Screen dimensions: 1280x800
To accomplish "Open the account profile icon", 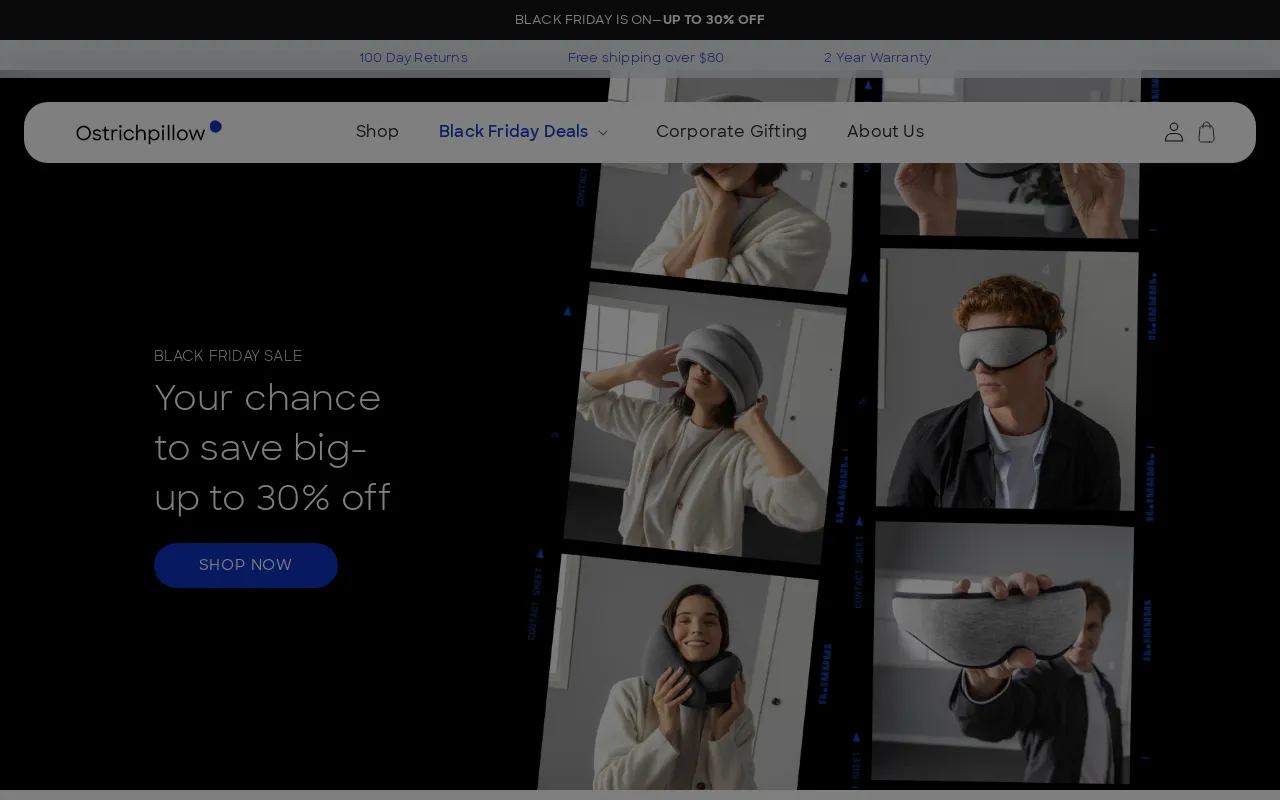I will click(x=1173, y=132).
